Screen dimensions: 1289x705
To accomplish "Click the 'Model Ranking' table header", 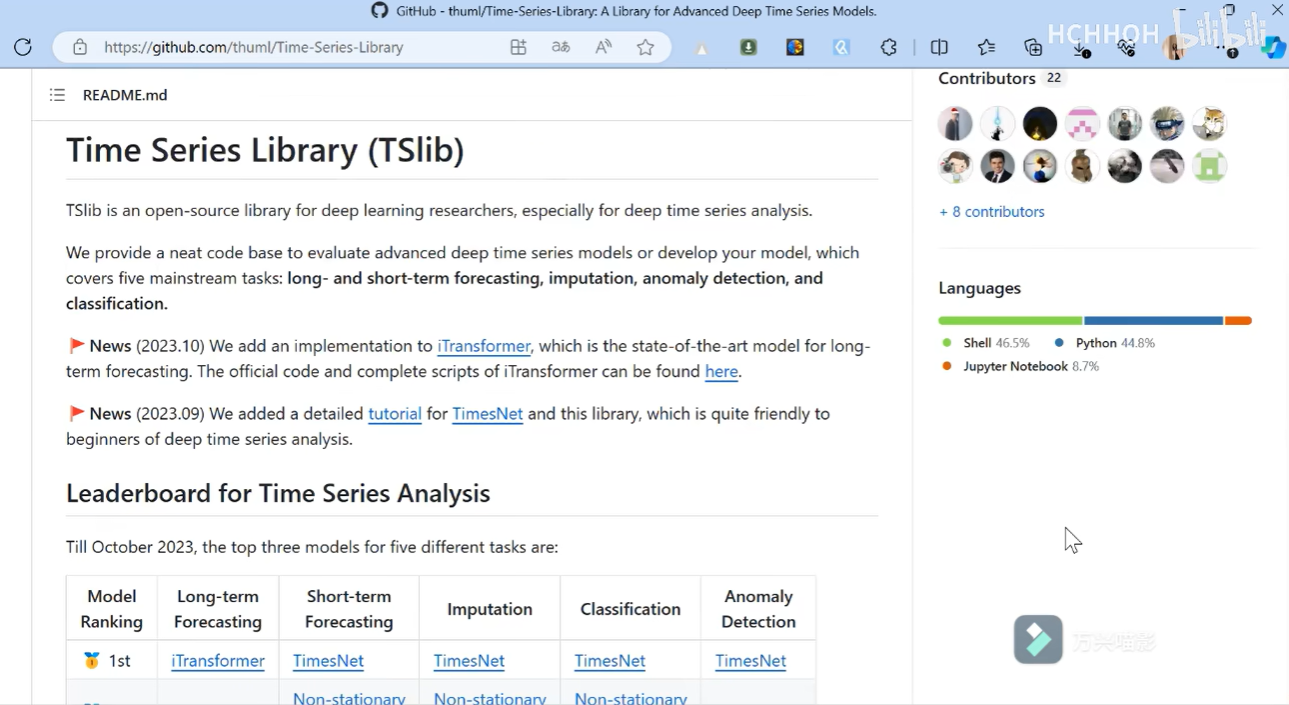I will click(x=112, y=609).
